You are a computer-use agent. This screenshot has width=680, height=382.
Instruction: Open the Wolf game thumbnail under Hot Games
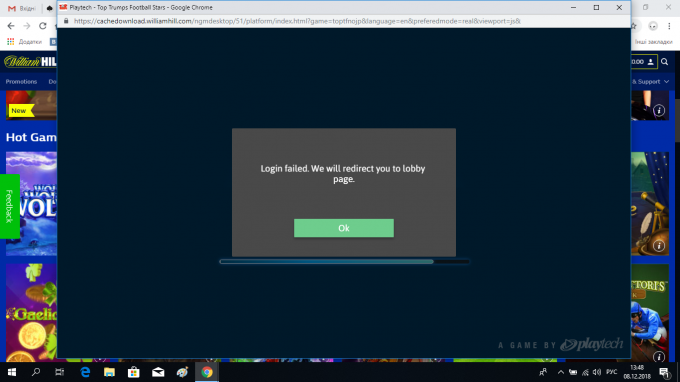pos(31,204)
